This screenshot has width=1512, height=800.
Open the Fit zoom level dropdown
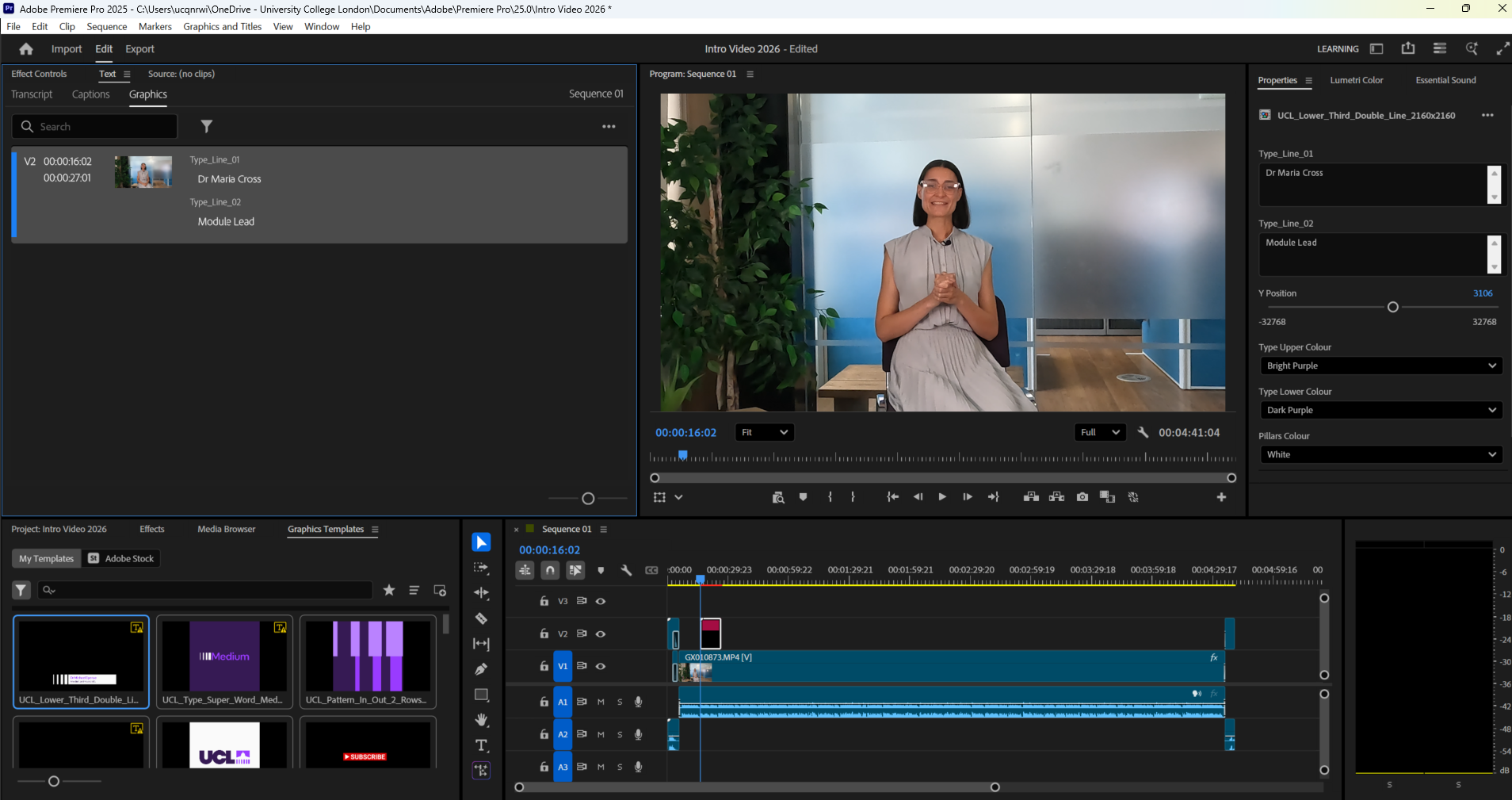point(765,432)
